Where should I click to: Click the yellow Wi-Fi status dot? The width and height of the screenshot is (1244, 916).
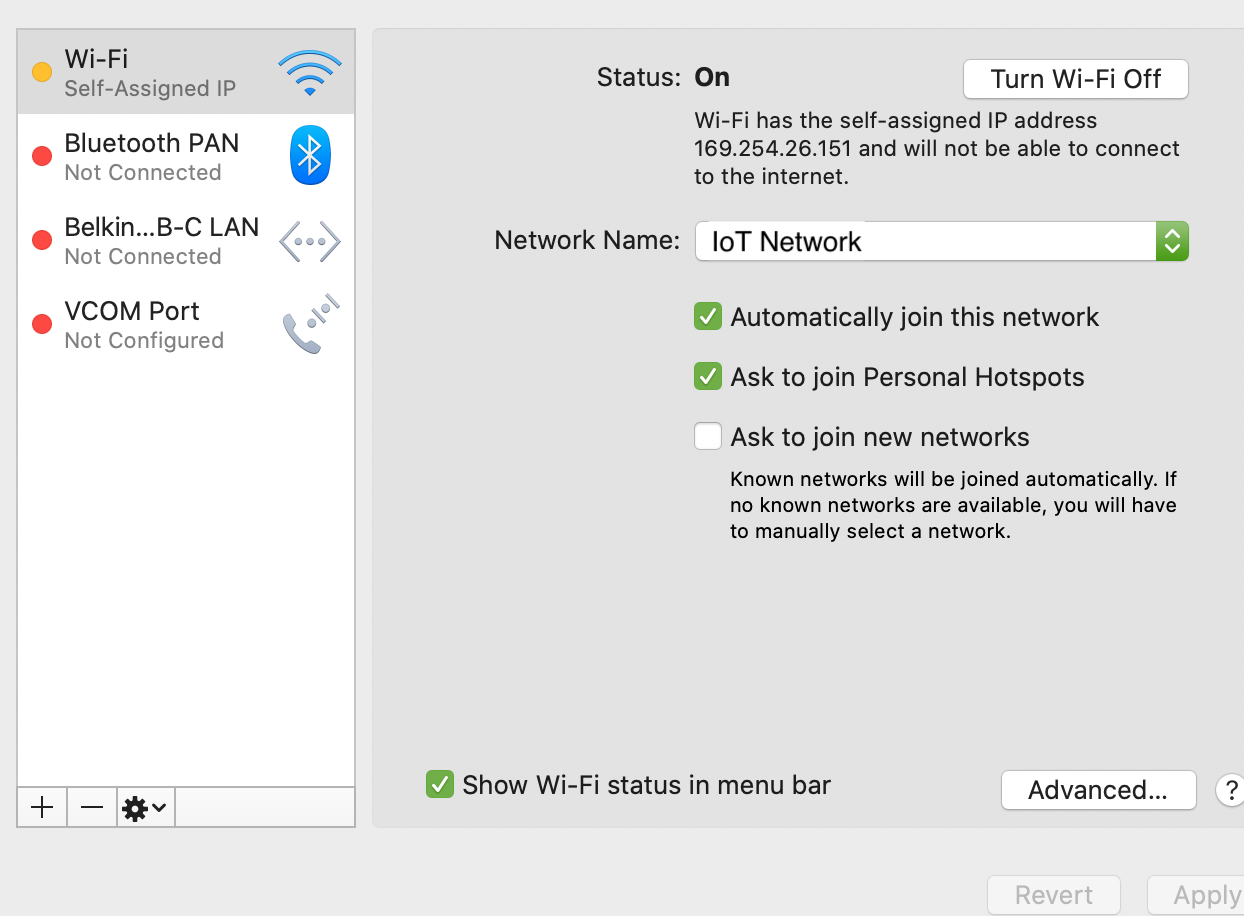click(x=42, y=72)
